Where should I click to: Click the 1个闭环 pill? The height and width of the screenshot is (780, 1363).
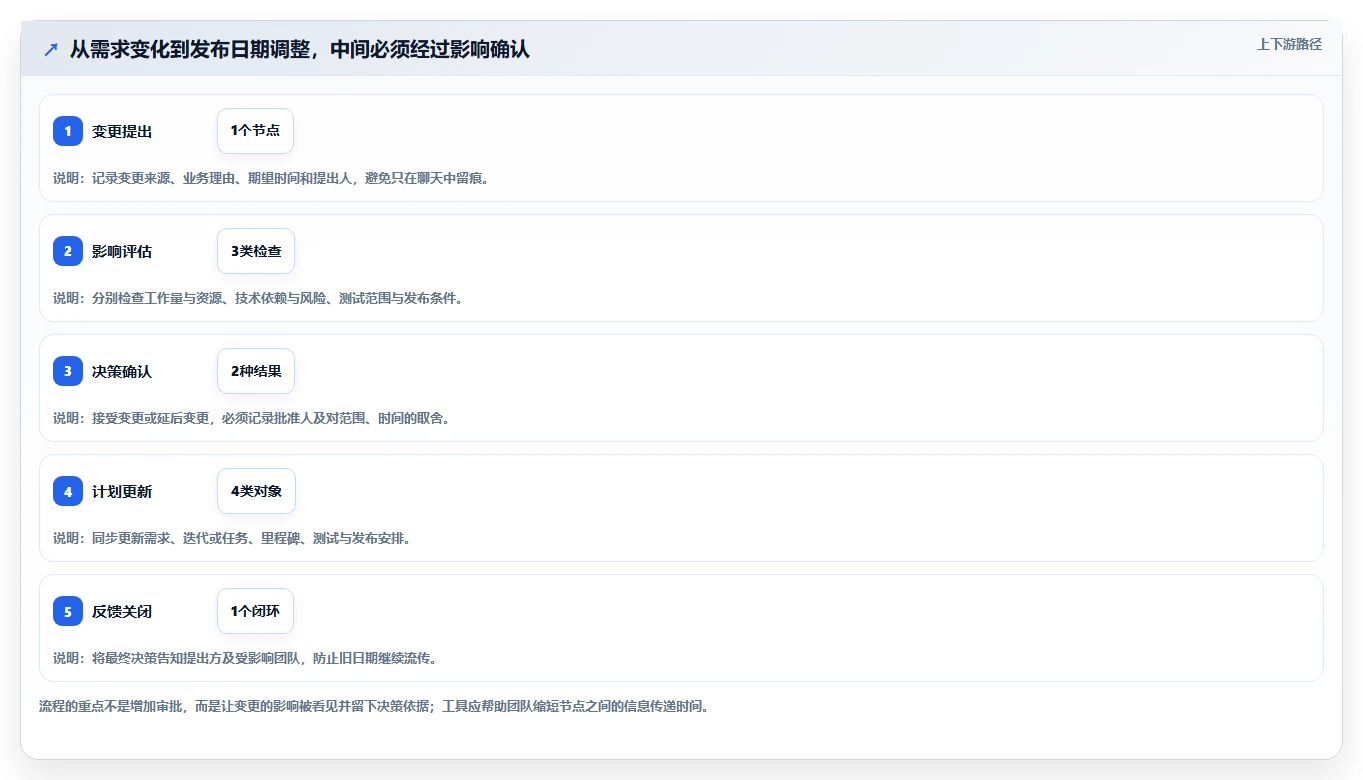(x=255, y=611)
